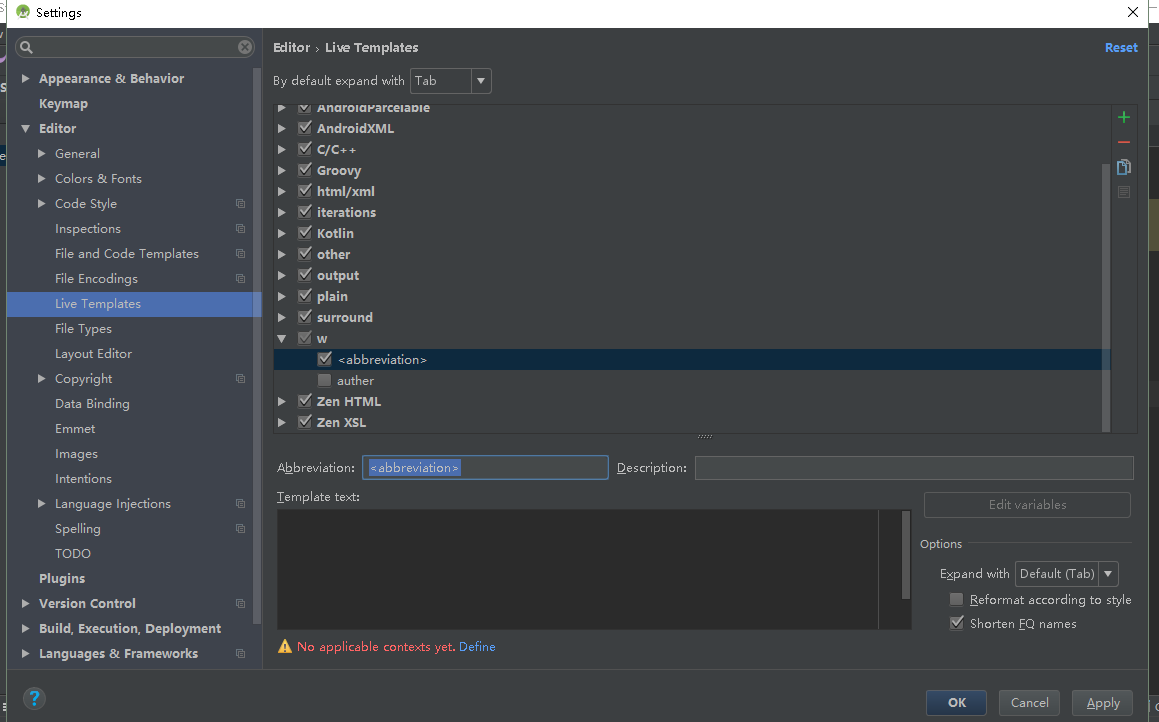Viewport: 1159px width, 722px height.
Task: Remove selected template with red minus
Action: click(1124, 142)
